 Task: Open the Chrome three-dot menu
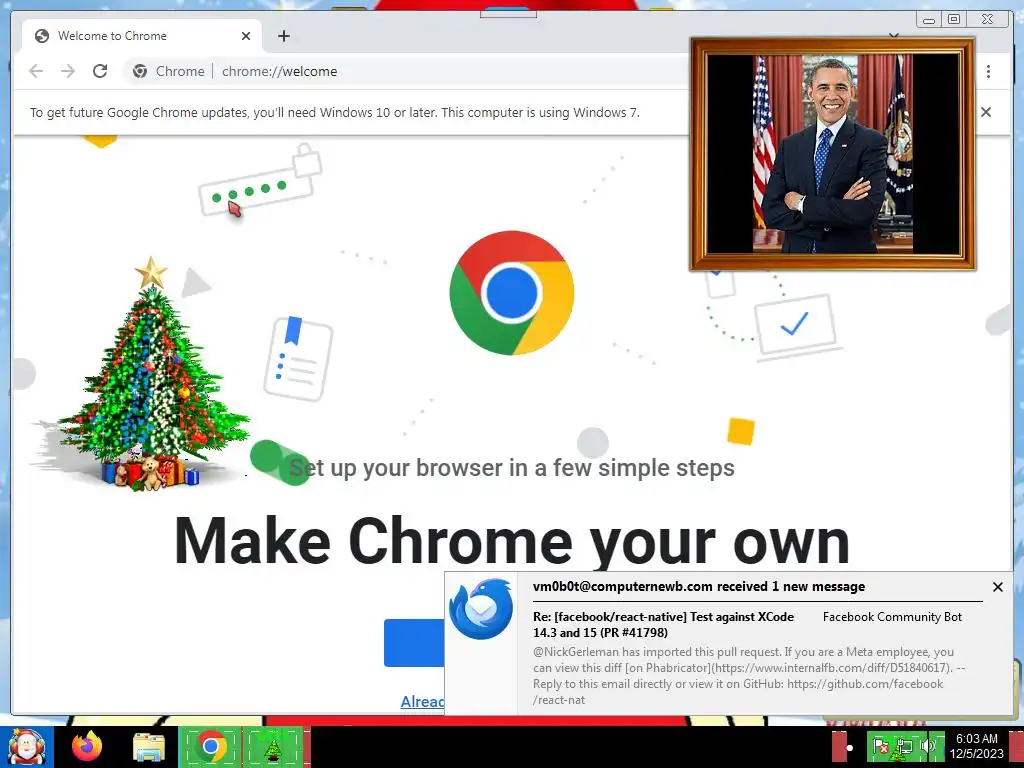pyautogui.click(x=988, y=71)
